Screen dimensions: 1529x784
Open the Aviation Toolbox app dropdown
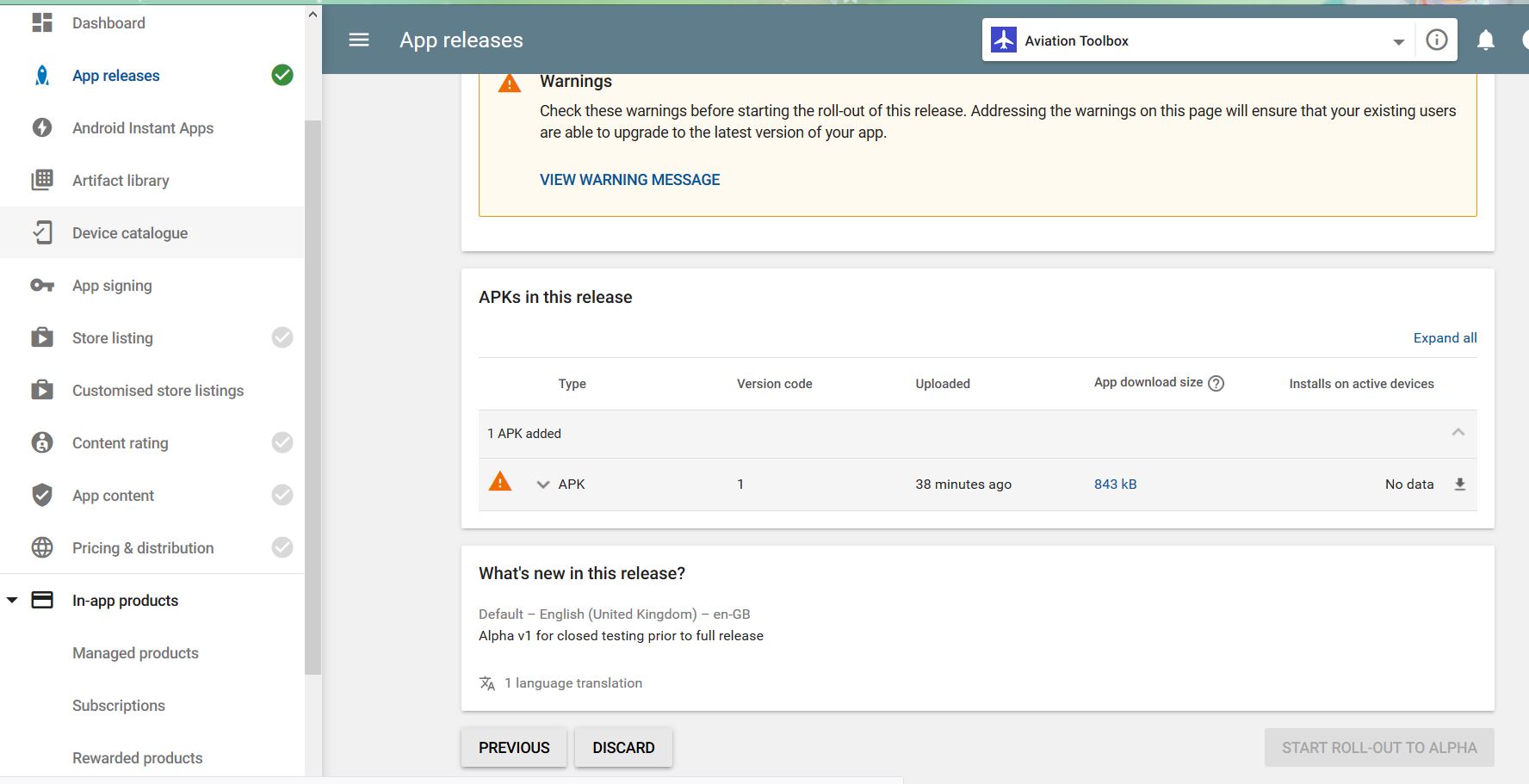point(1398,41)
